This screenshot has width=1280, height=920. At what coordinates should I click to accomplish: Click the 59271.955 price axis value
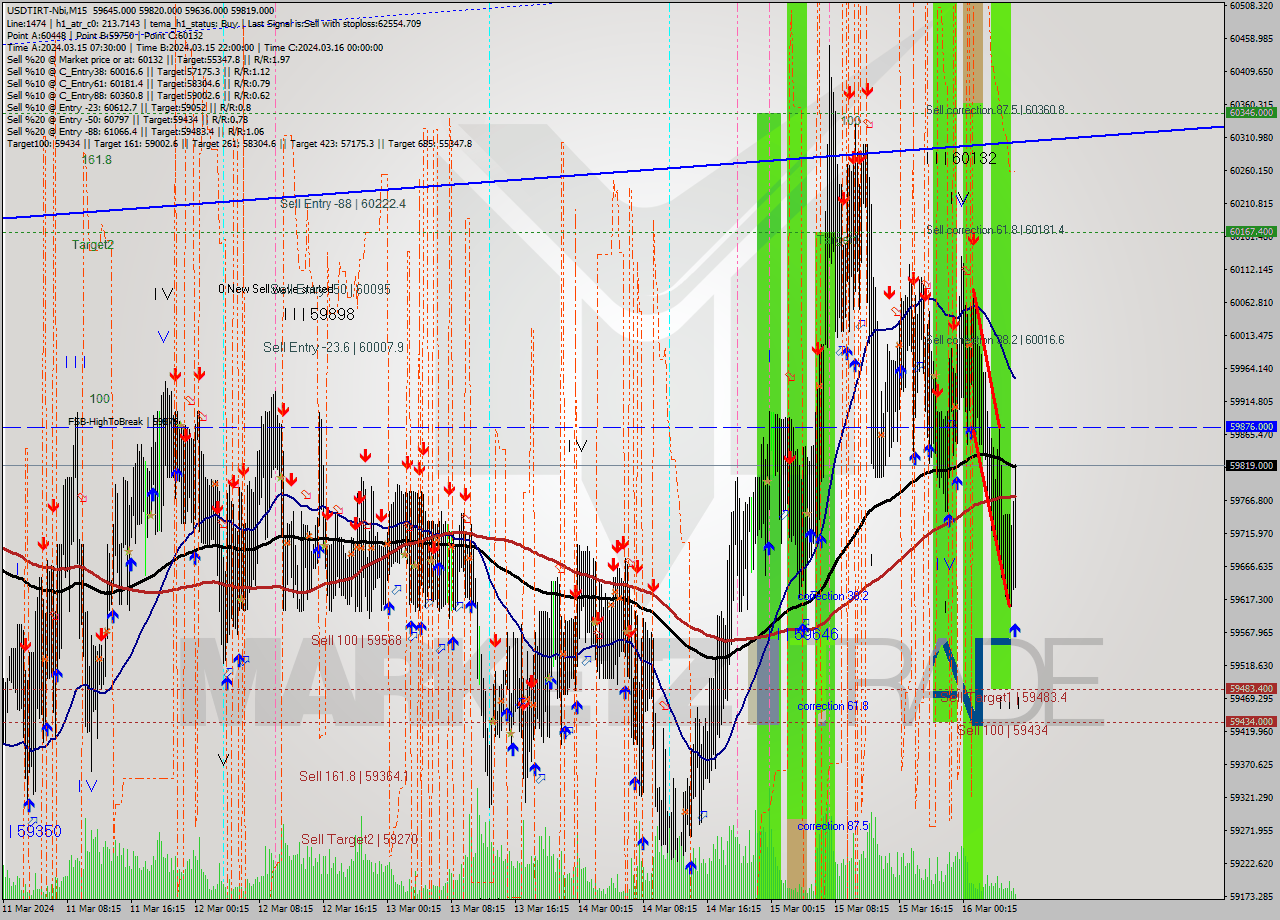click(x=1251, y=830)
